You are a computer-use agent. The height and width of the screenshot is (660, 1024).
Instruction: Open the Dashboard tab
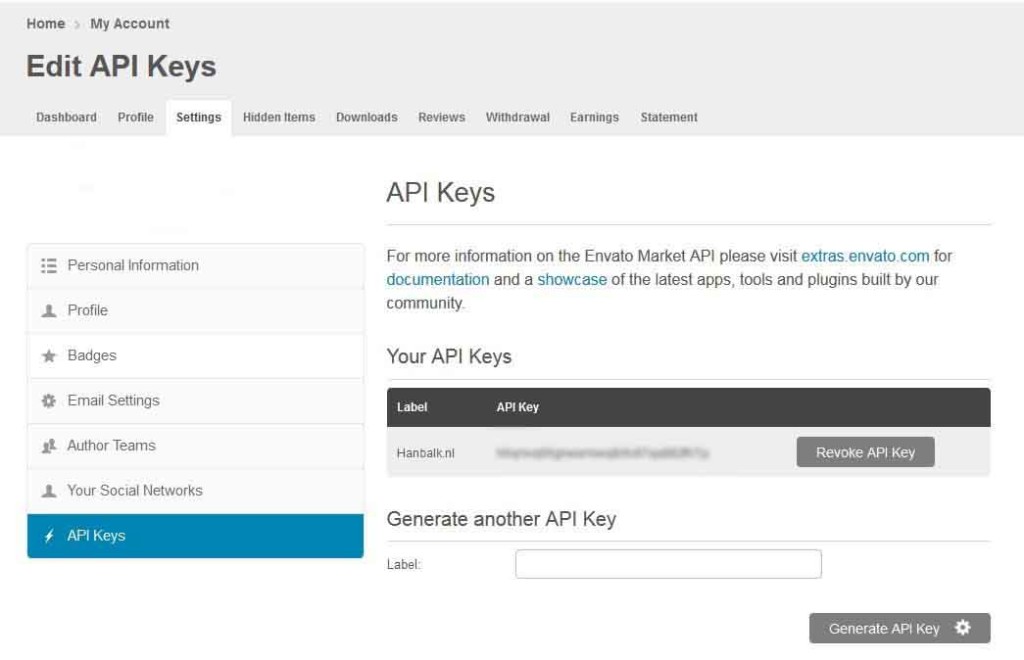[66, 118]
